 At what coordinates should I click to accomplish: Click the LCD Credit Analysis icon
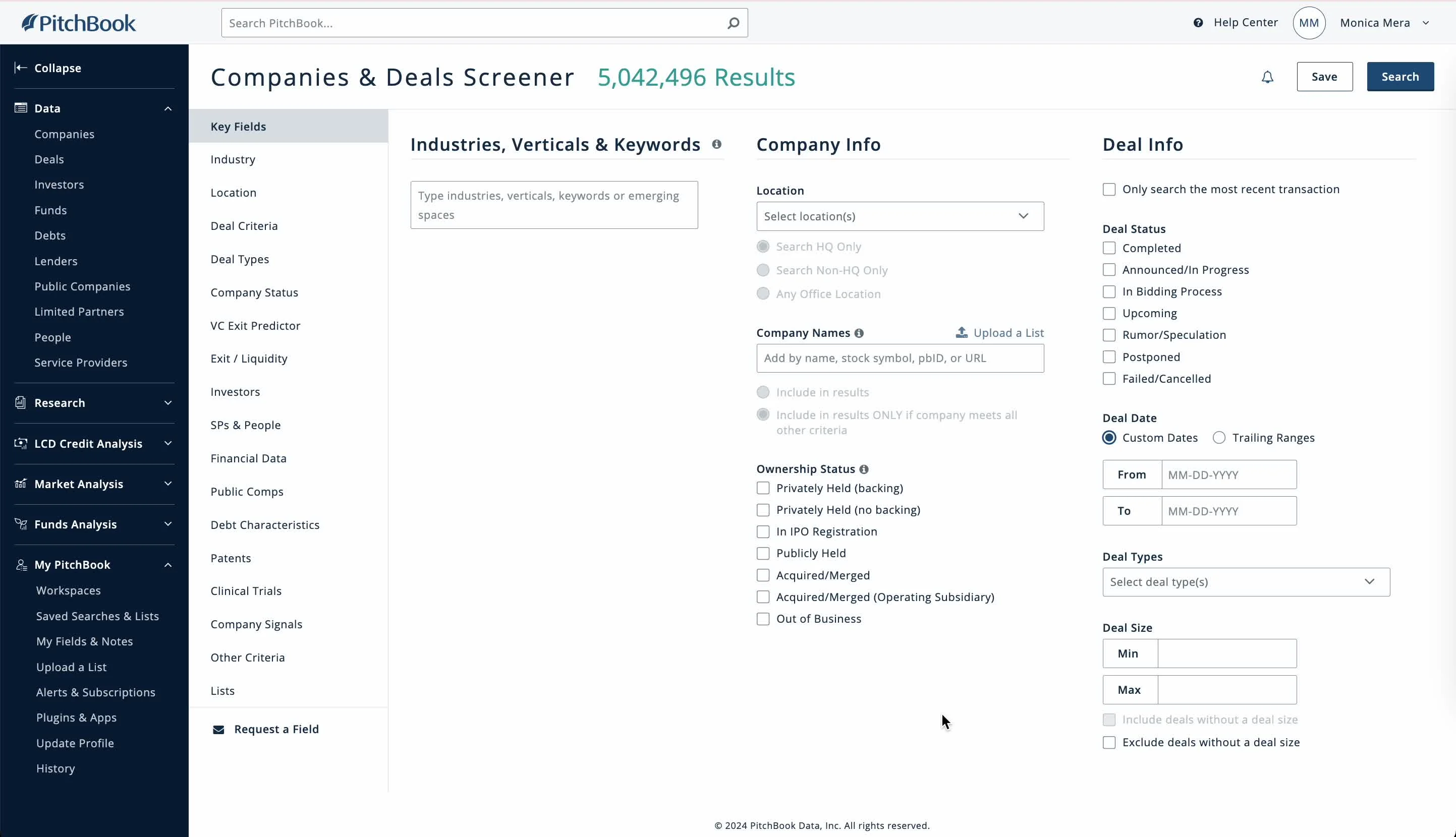click(x=21, y=443)
